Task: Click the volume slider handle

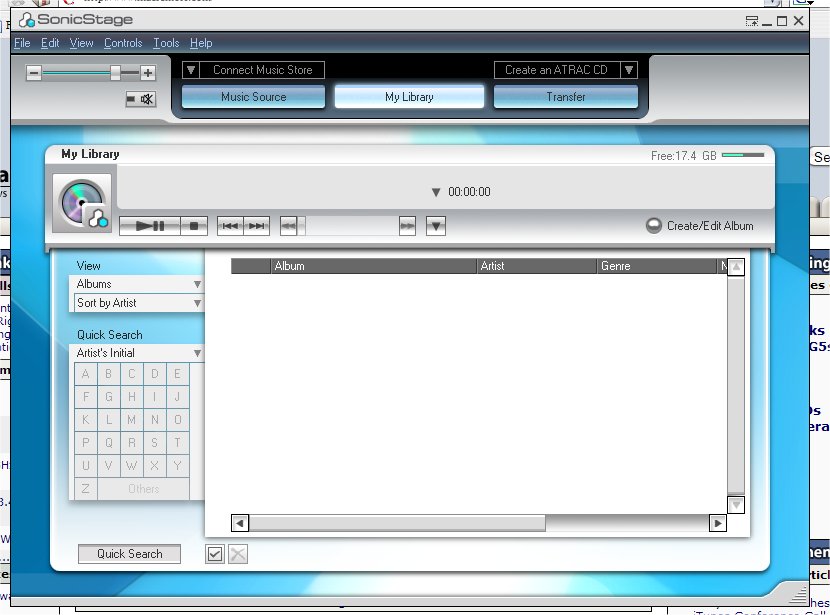Action: pyautogui.click(x=115, y=73)
